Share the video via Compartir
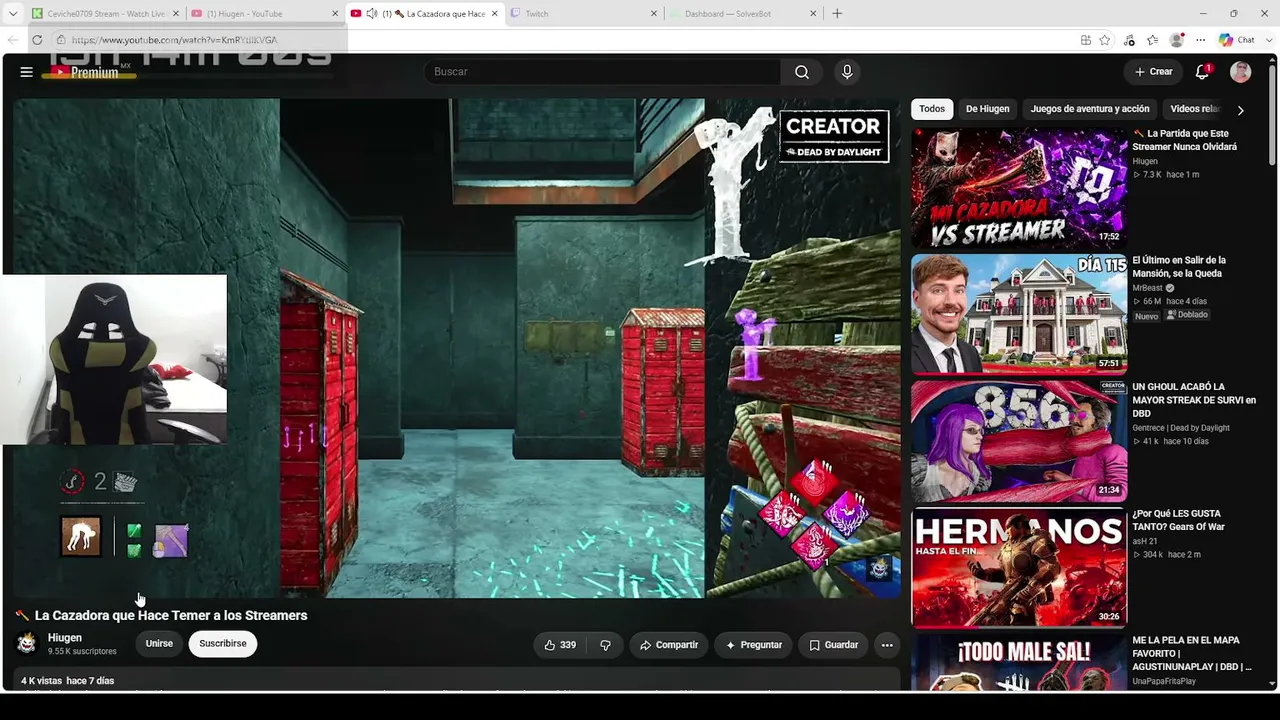The width and height of the screenshot is (1280, 720). click(669, 645)
